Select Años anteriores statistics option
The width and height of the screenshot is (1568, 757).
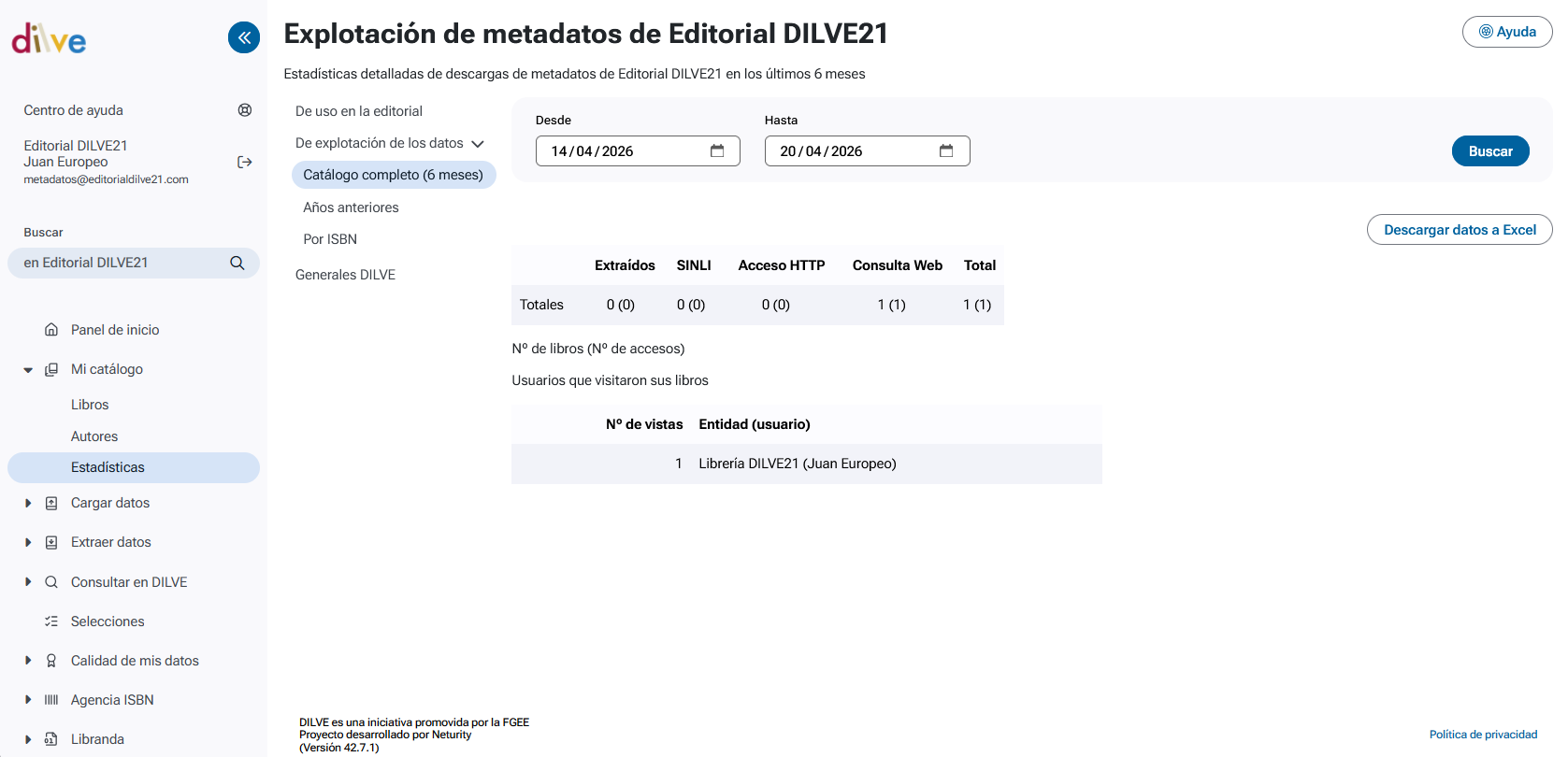[x=351, y=207]
